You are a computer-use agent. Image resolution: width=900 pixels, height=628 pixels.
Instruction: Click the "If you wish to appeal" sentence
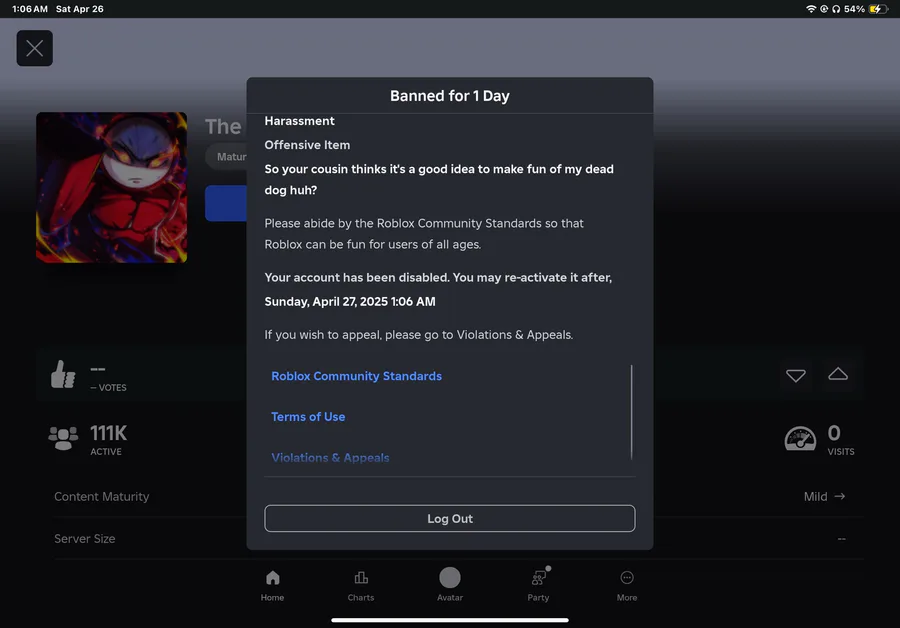click(x=418, y=335)
